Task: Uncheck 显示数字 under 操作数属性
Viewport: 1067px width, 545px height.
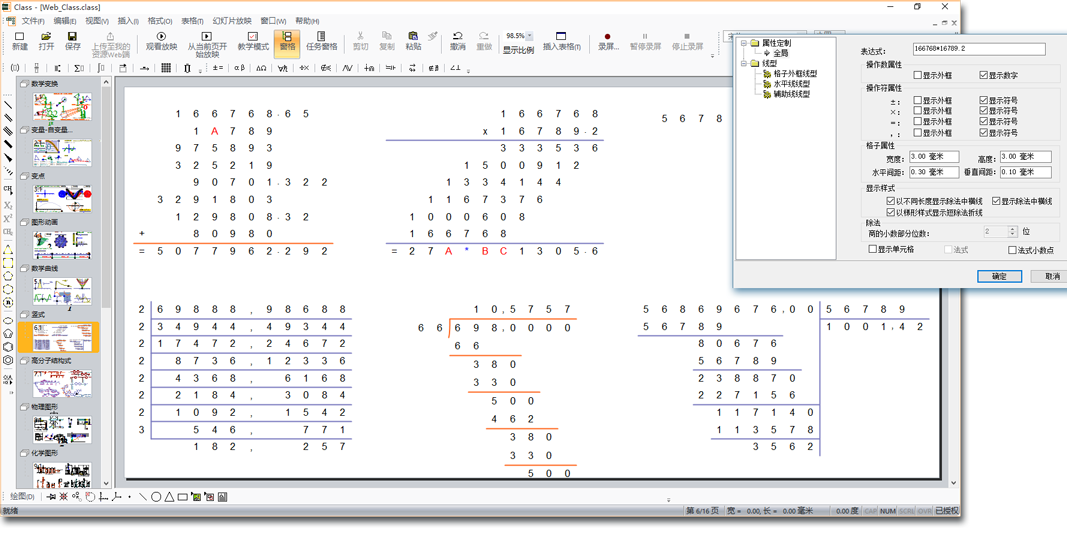Action: pos(984,76)
